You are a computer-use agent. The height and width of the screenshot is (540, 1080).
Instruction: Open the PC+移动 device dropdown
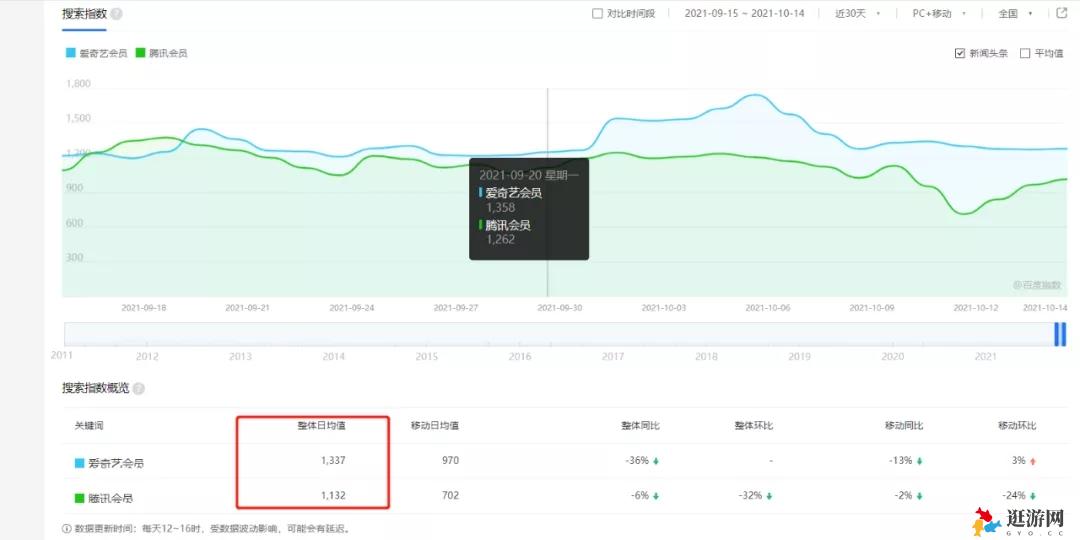click(x=939, y=14)
